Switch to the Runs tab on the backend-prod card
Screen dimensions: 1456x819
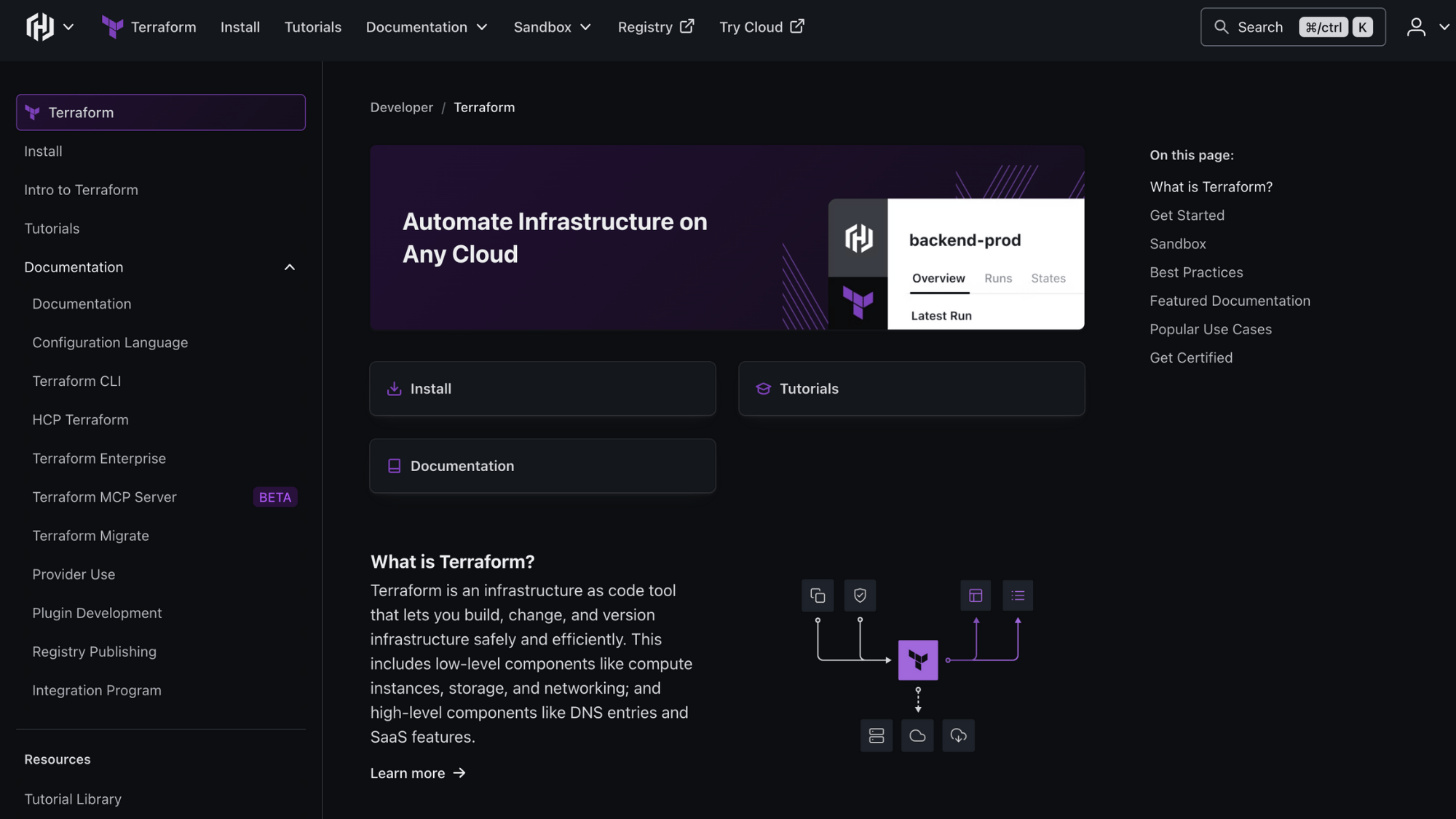pyautogui.click(x=998, y=278)
